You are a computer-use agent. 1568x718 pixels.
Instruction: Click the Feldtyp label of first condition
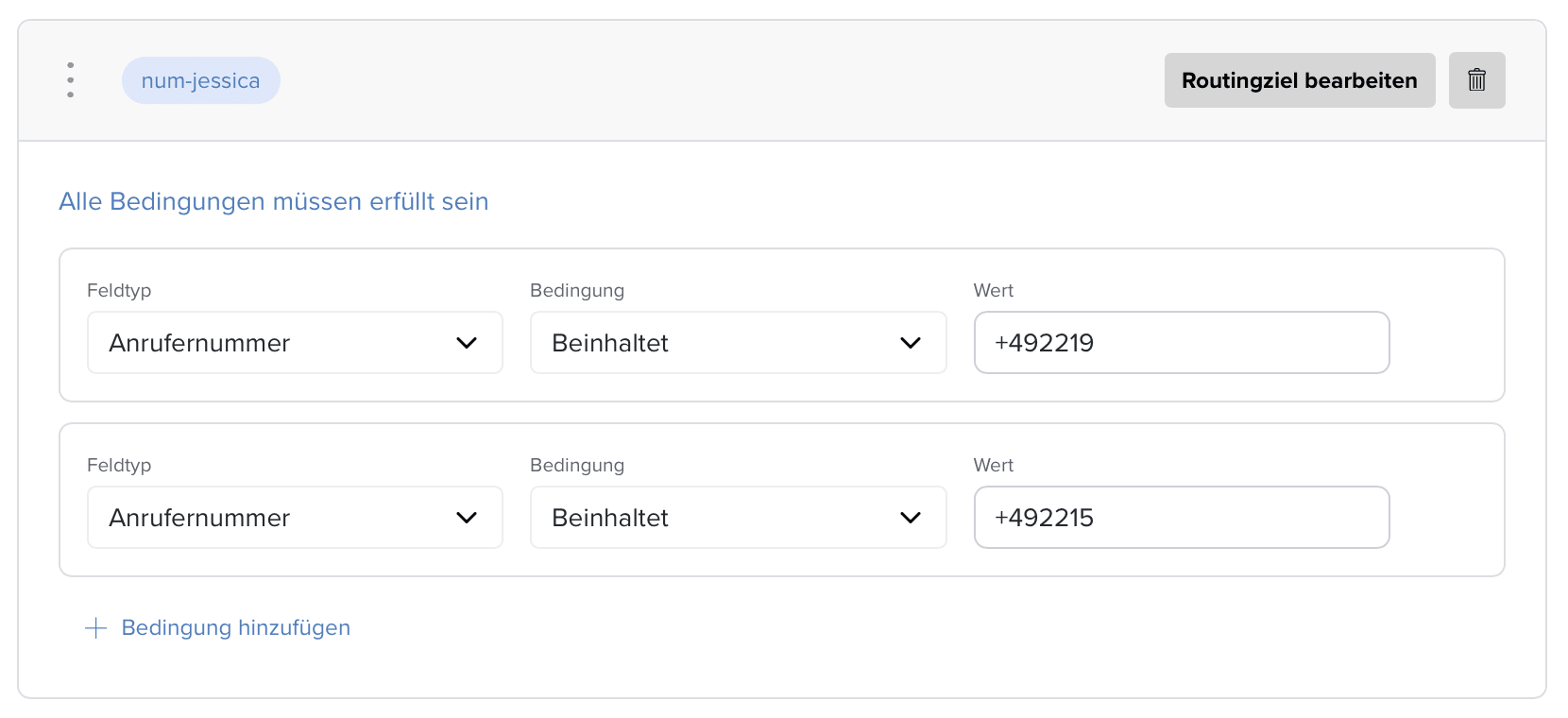click(x=119, y=291)
